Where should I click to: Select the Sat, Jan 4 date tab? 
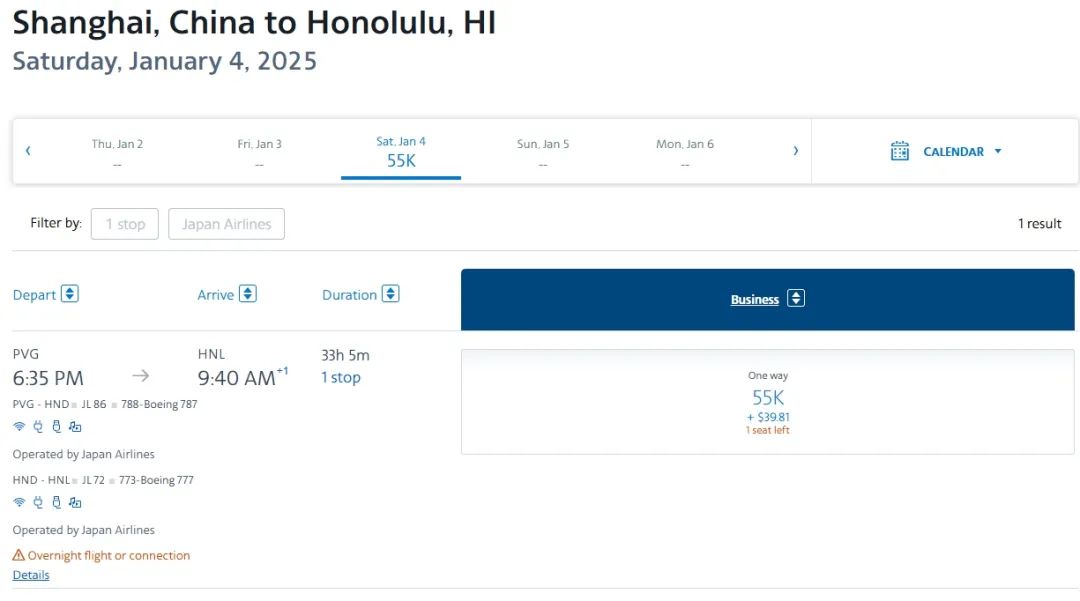coord(401,152)
